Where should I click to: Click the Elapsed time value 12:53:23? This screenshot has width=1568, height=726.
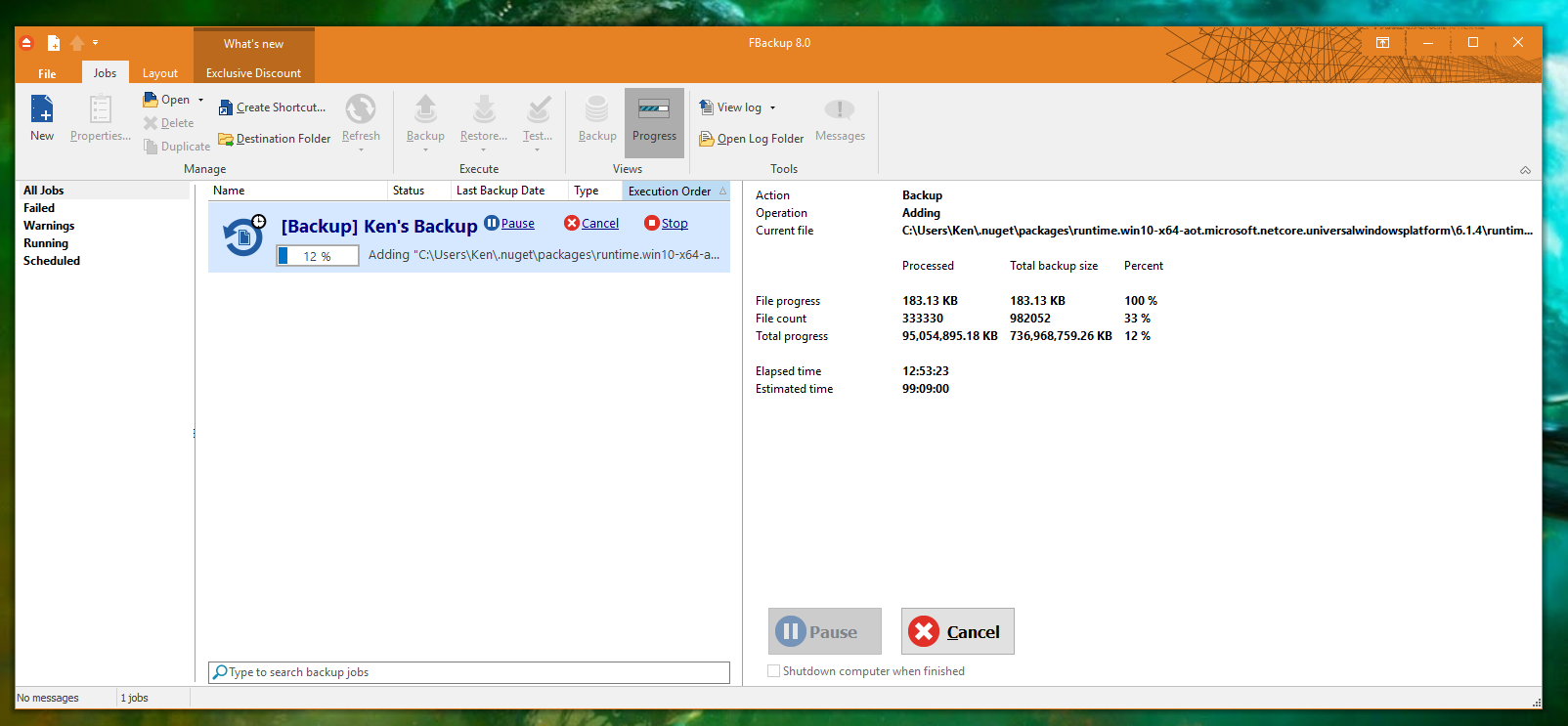point(926,371)
